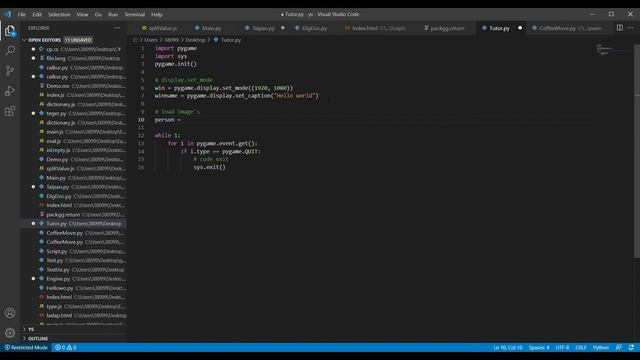Open the File menu
This screenshot has height=360, width=640.
22,14
